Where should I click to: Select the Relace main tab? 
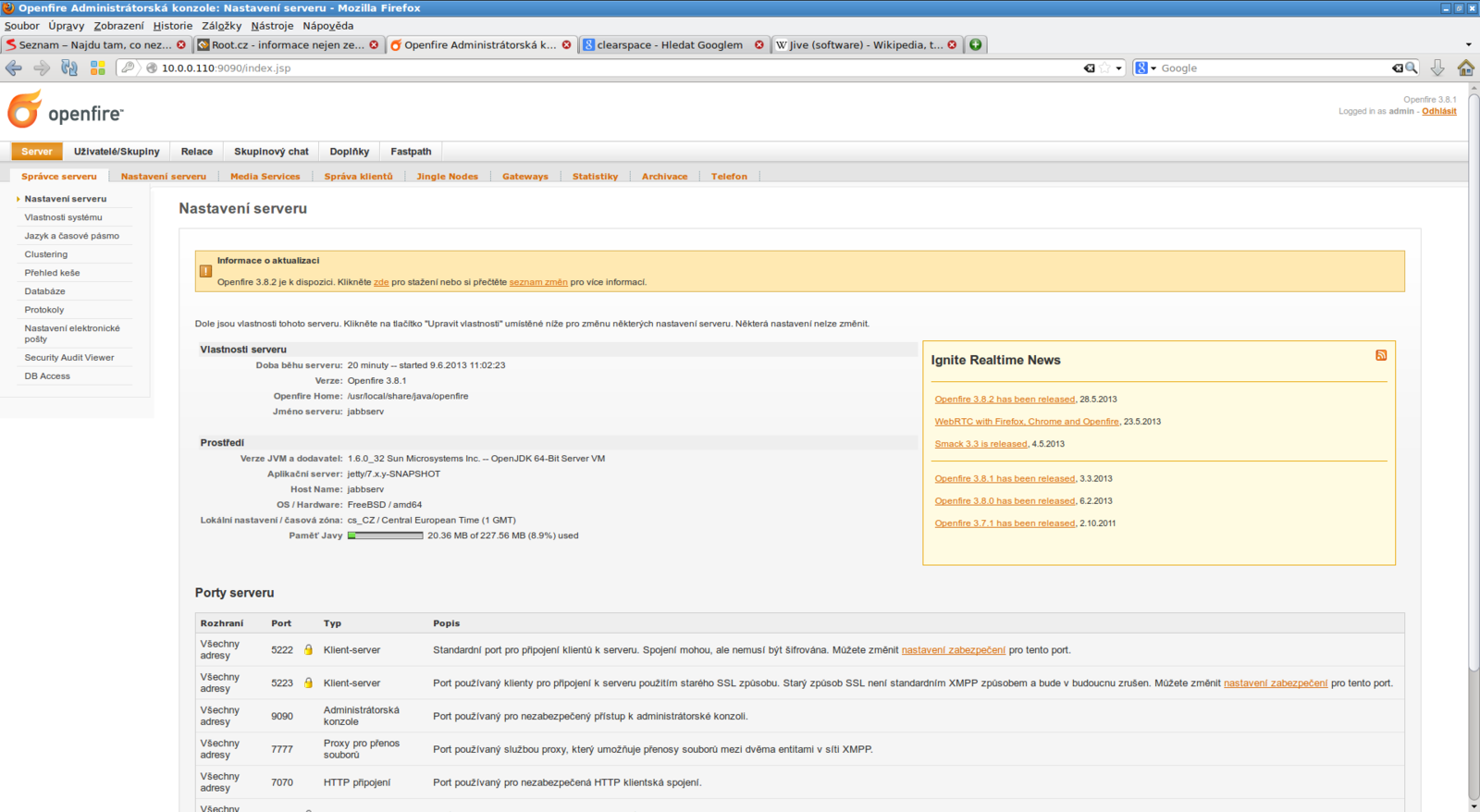tap(197, 152)
